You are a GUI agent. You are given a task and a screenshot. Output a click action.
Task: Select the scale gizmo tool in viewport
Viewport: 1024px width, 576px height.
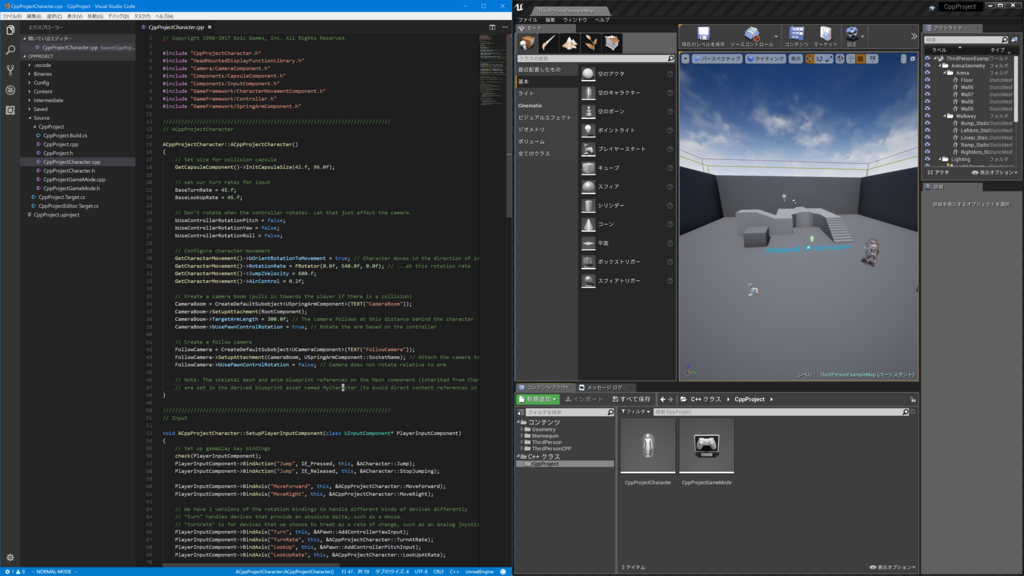click(829, 59)
